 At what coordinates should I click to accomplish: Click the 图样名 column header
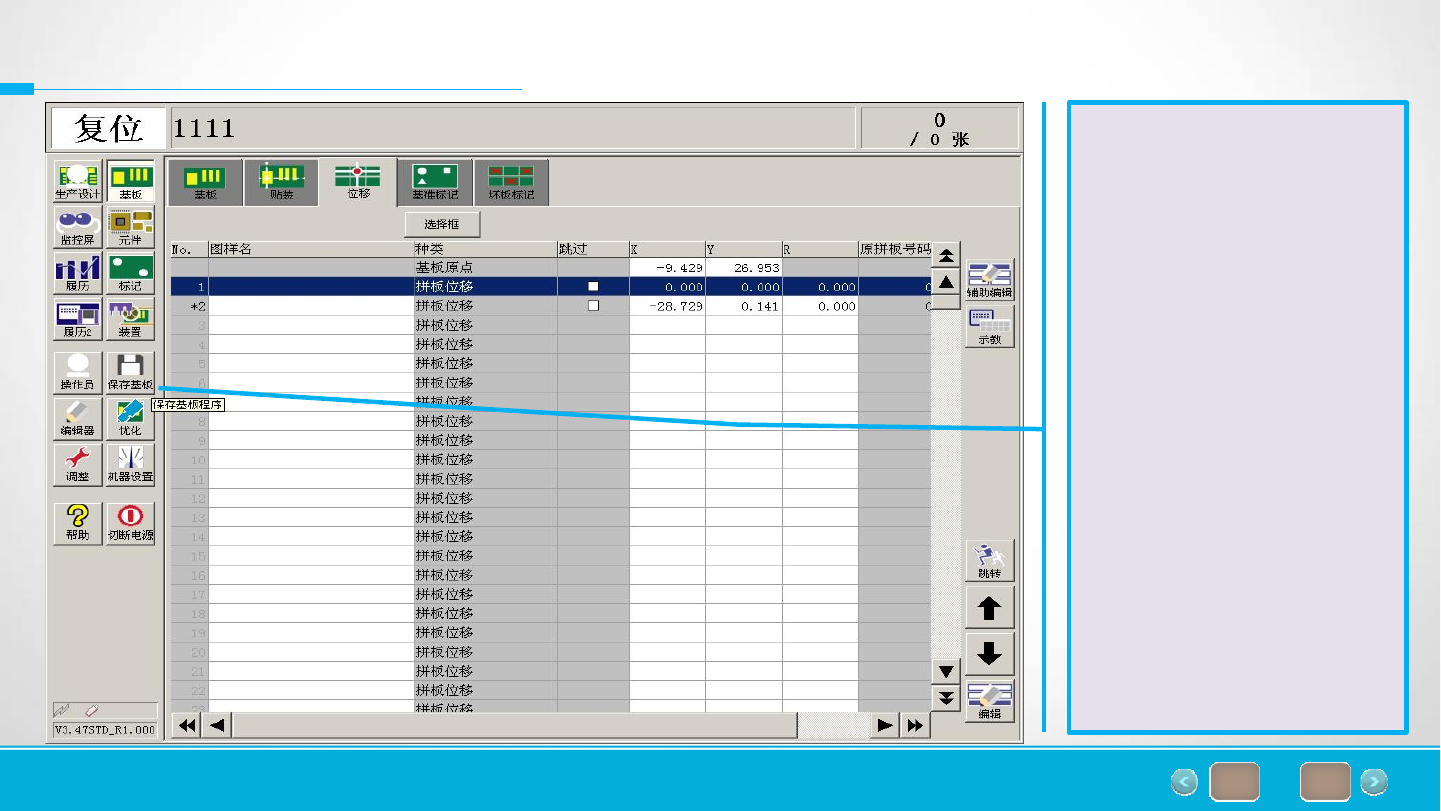311,249
